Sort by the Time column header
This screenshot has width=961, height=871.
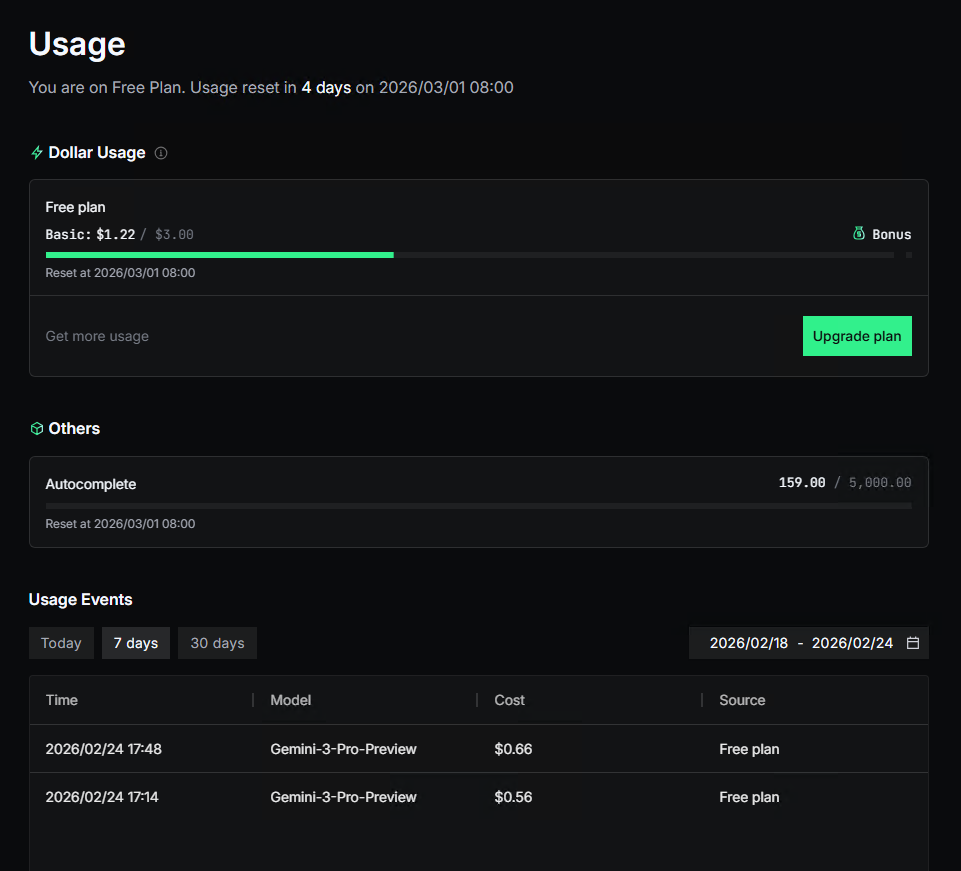pos(62,700)
